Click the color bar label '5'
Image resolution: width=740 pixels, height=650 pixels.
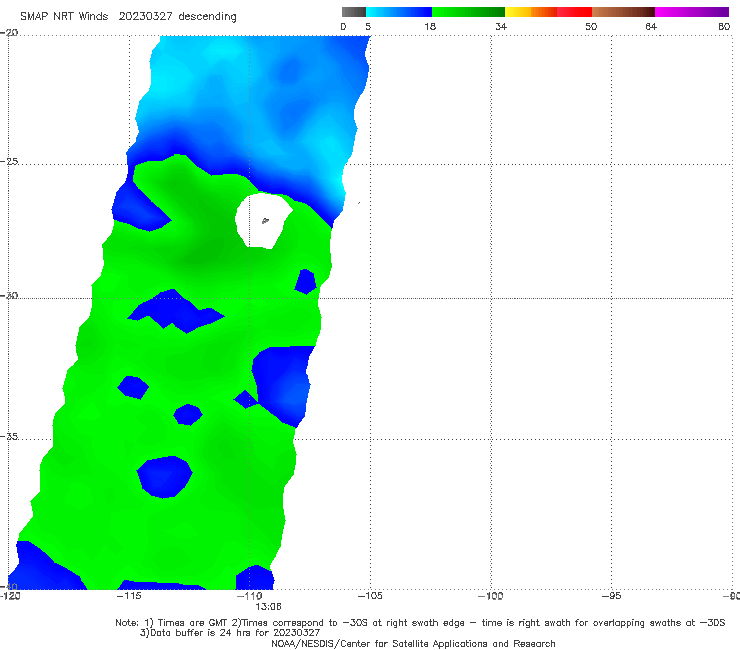pyautogui.click(x=368, y=26)
